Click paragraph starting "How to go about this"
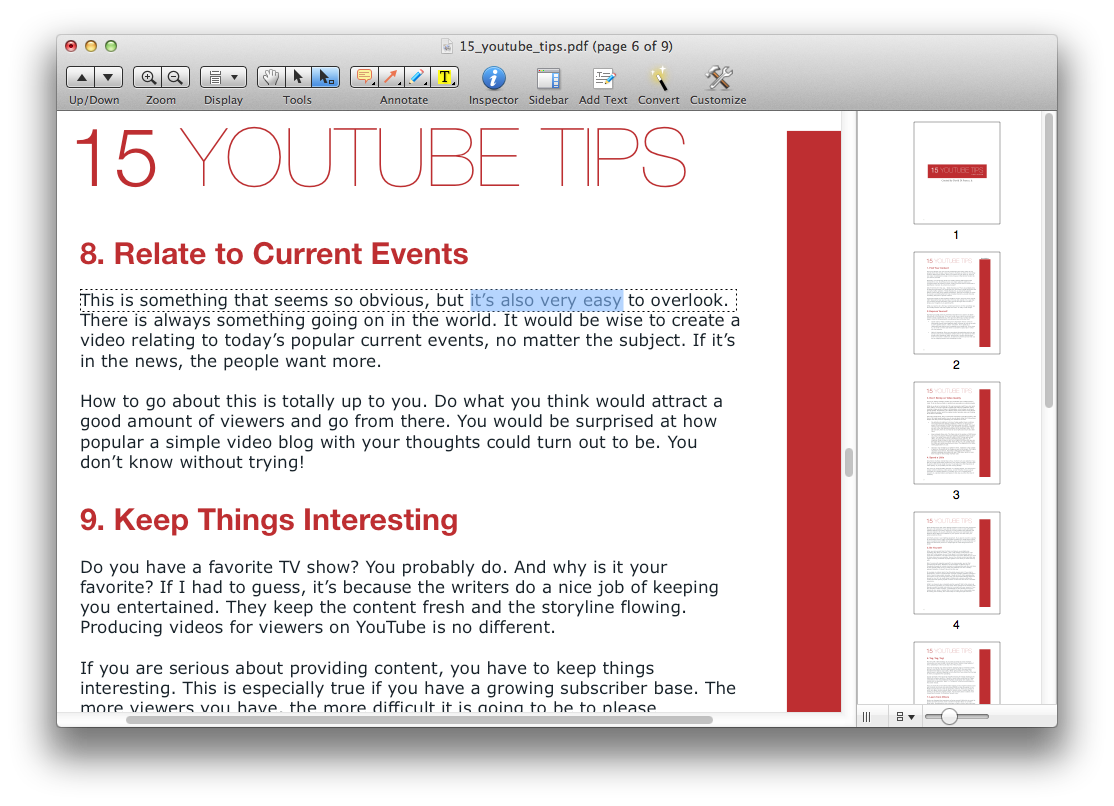Image resolution: width=1114 pixels, height=806 pixels. [401, 431]
